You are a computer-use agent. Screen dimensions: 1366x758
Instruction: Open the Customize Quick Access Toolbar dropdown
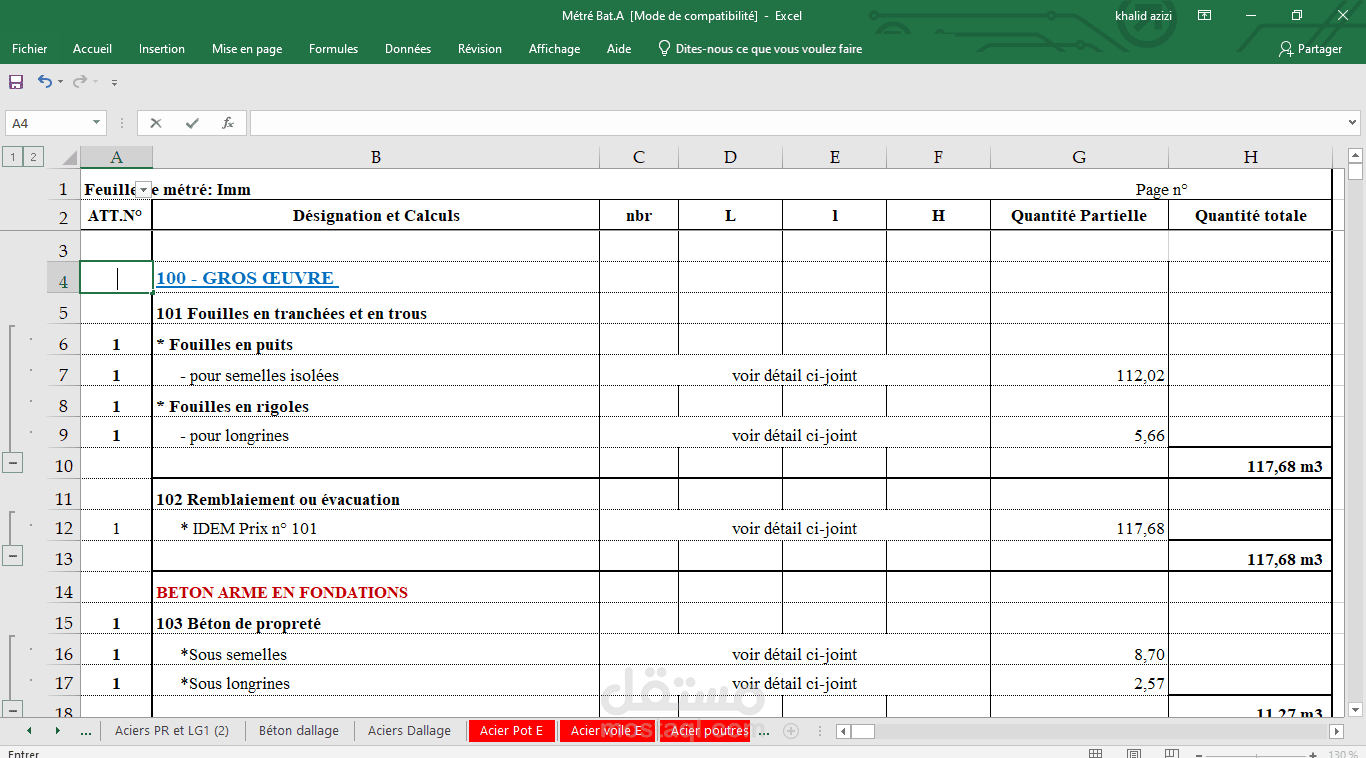click(x=114, y=82)
